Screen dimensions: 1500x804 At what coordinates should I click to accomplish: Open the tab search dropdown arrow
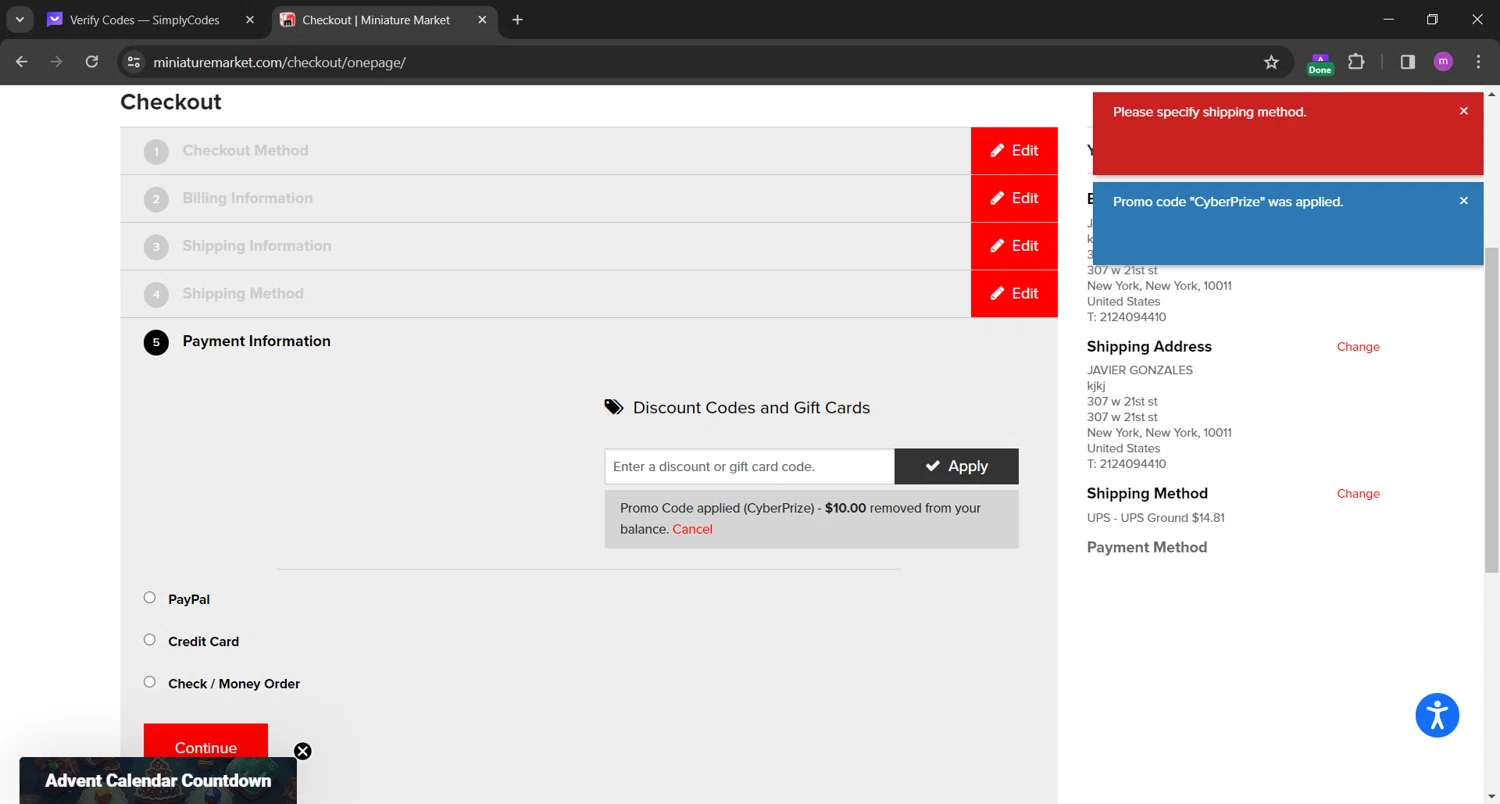[19, 20]
